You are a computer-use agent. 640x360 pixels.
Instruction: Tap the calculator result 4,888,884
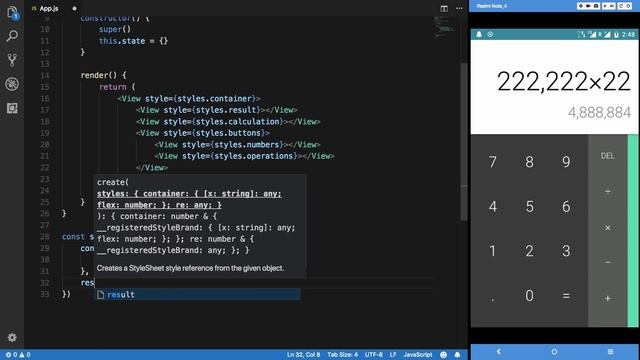599,112
